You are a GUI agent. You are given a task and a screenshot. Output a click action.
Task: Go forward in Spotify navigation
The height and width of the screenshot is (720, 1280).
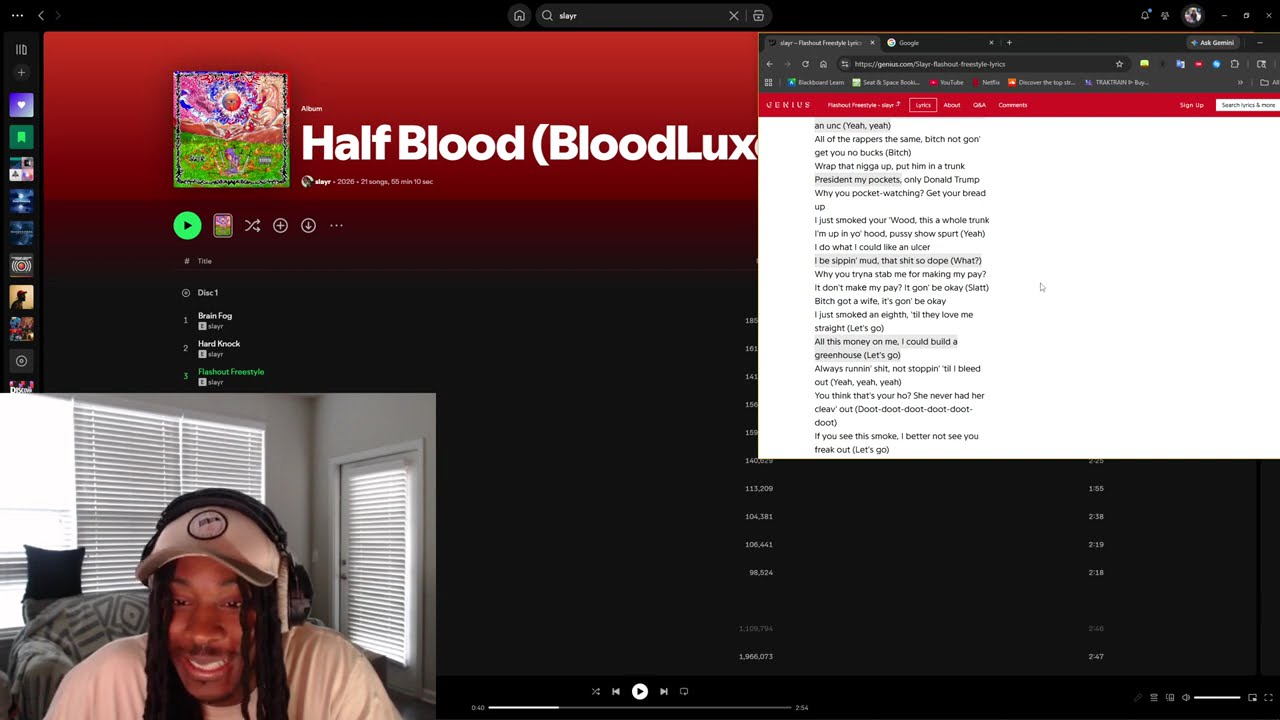[58, 15]
